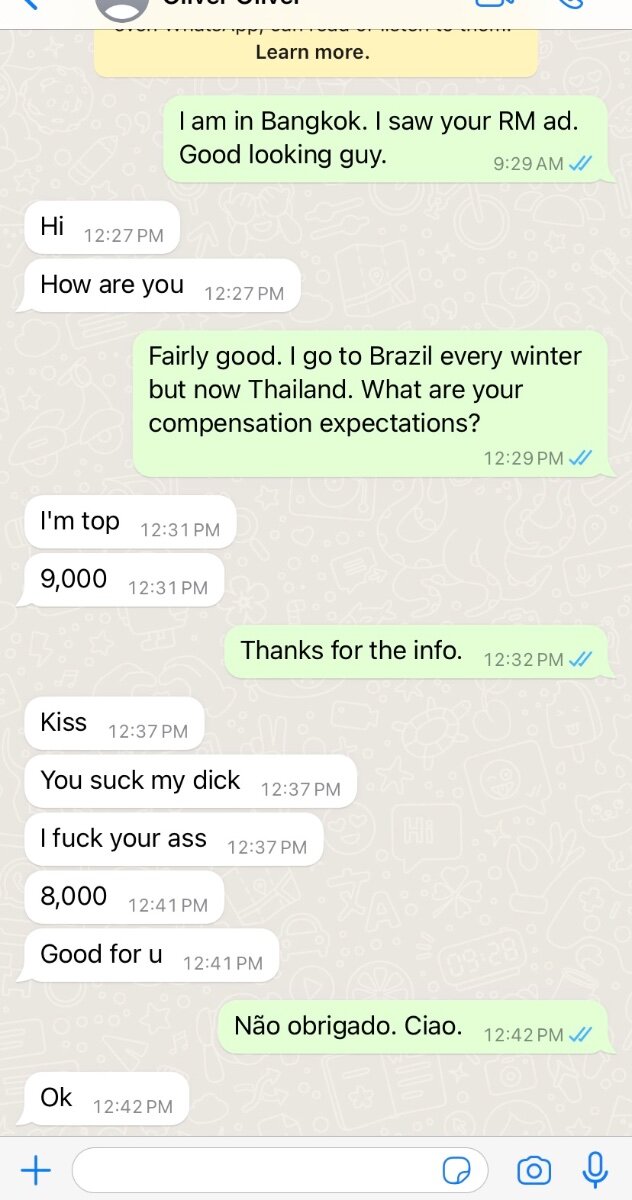Tap the "9,000" message bubble
This screenshot has height=1200, width=632.
click(124, 580)
